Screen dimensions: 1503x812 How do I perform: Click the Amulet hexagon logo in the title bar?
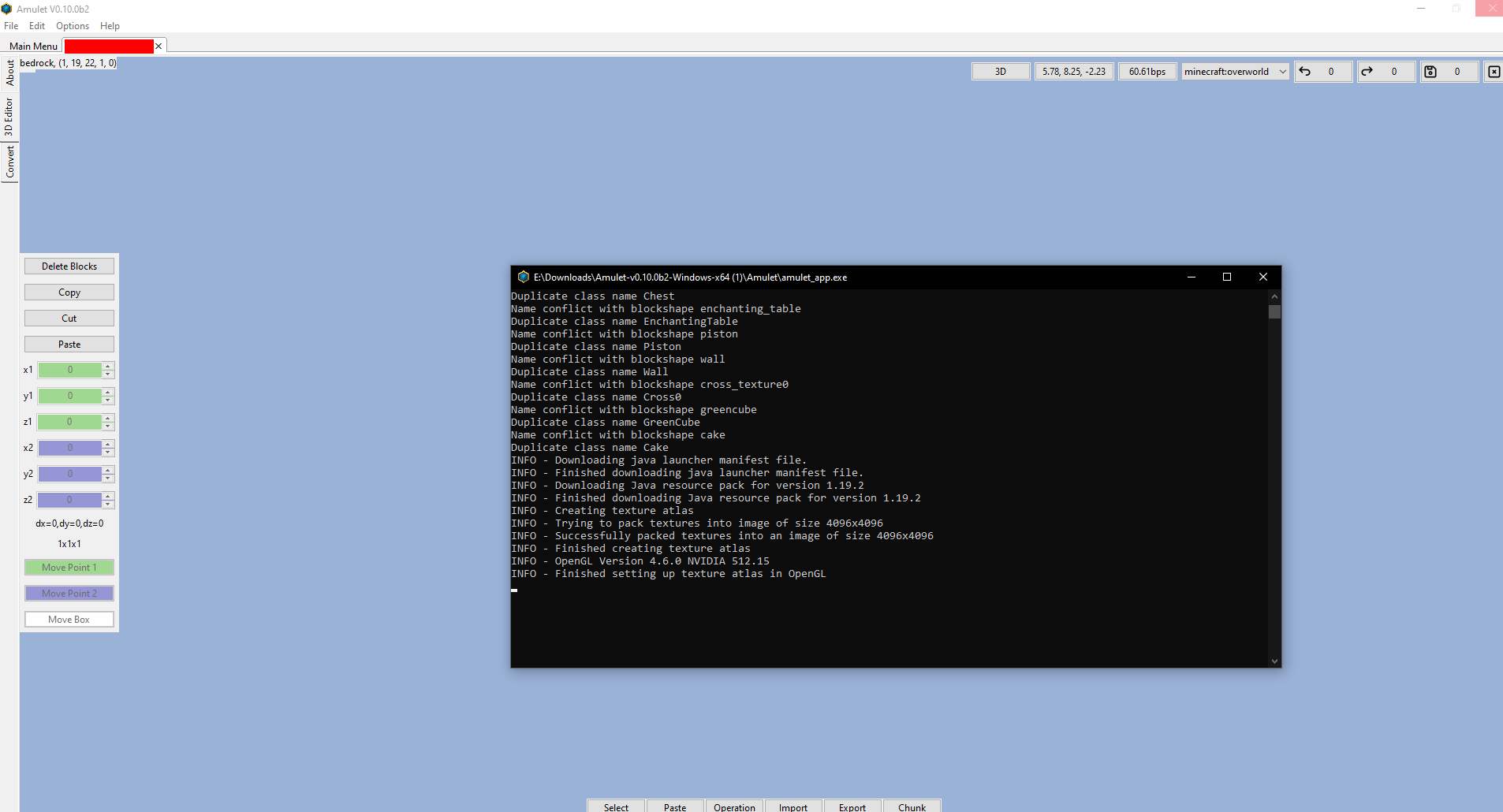coord(7,9)
